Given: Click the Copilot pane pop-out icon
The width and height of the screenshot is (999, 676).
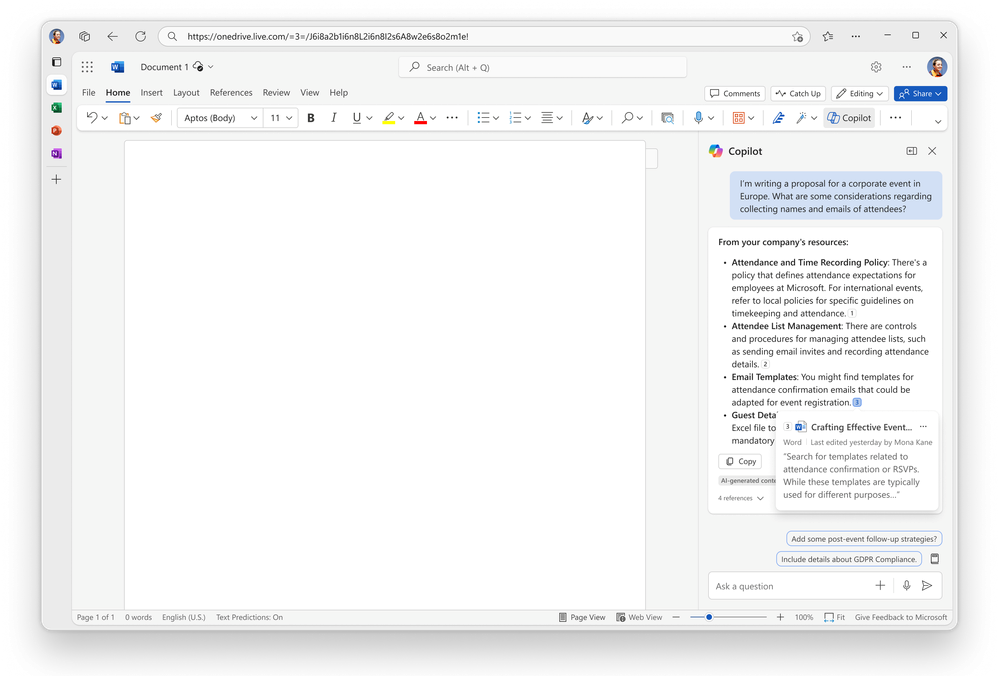Looking at the screenshot, I should click(912, 151).
